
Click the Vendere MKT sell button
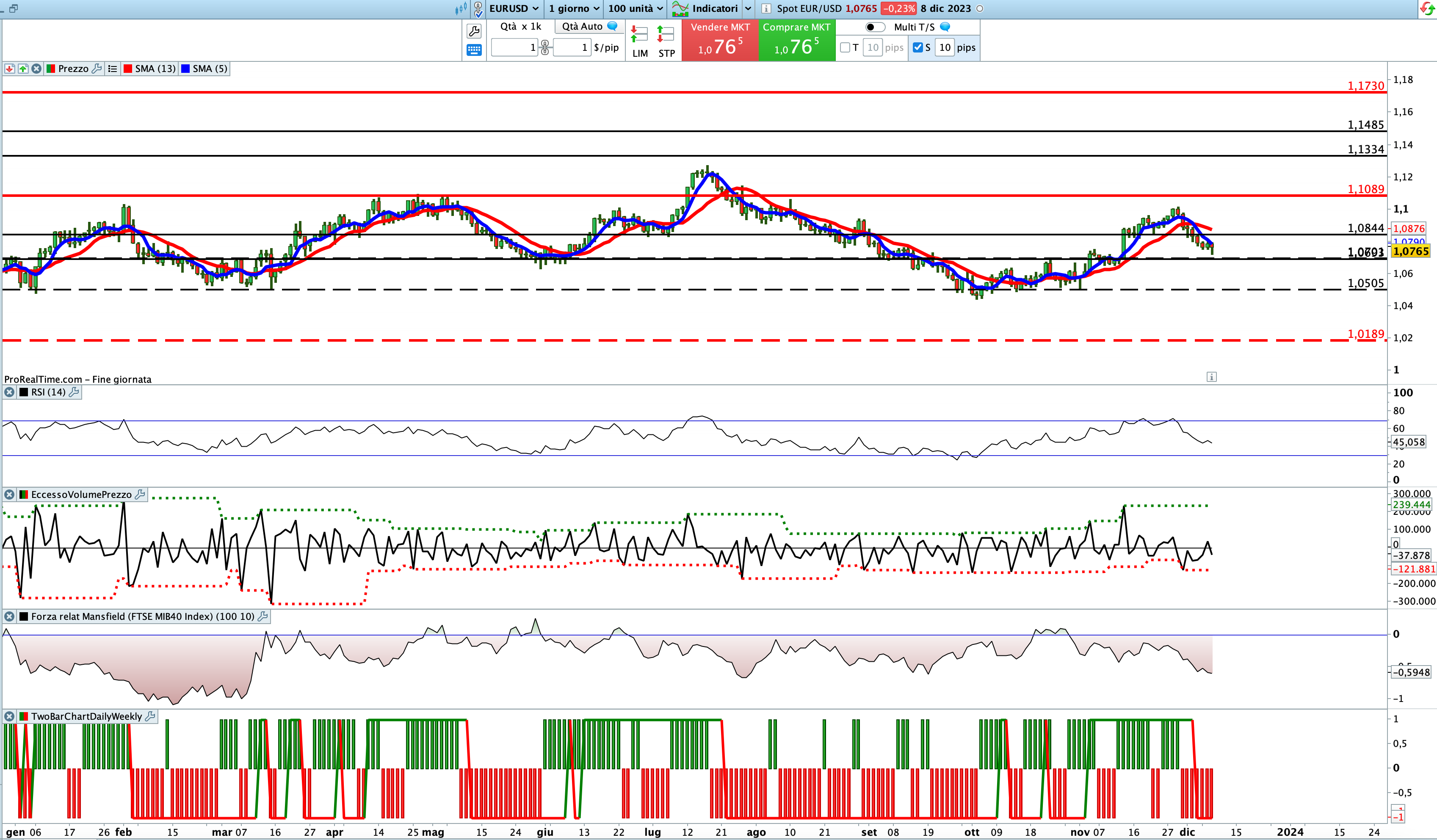pos(720,40)
